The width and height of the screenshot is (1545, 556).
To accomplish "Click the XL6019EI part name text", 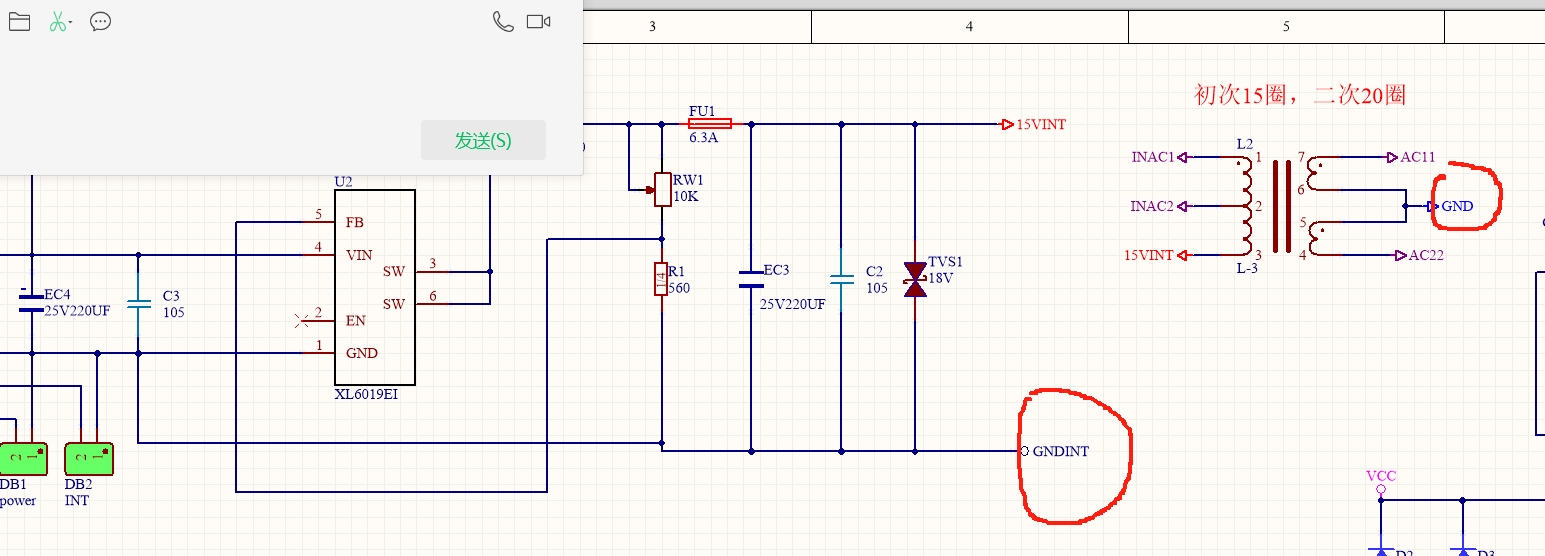I will tap(366, 395).
